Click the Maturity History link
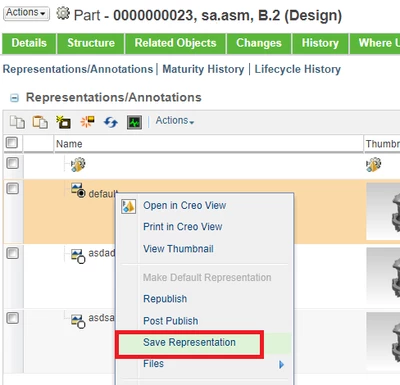 click(203, 69)
